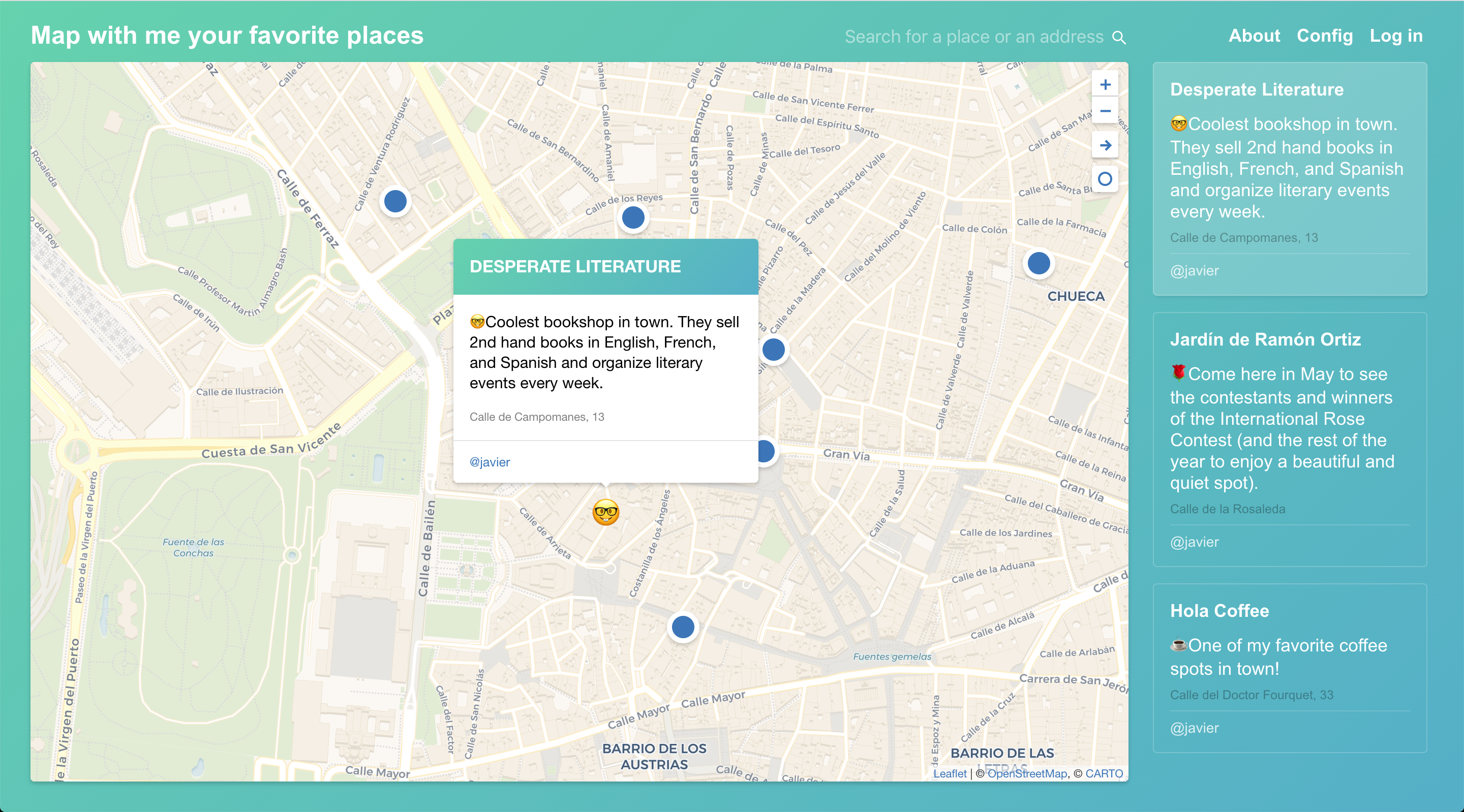Select the blue marker near Barrio de los Austrias
The width and height of the screenshot is (1464, 812).
(682, 627)
